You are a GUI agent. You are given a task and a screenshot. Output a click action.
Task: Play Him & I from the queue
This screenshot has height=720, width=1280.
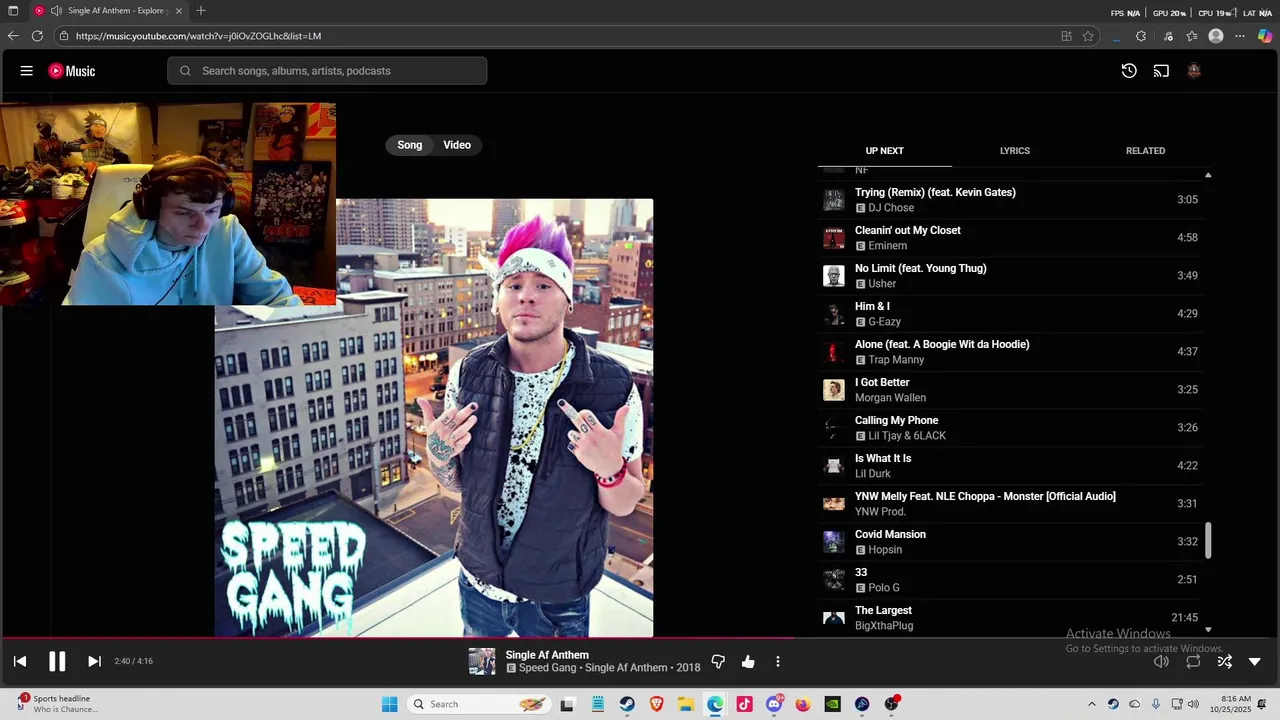point(1010,314)
